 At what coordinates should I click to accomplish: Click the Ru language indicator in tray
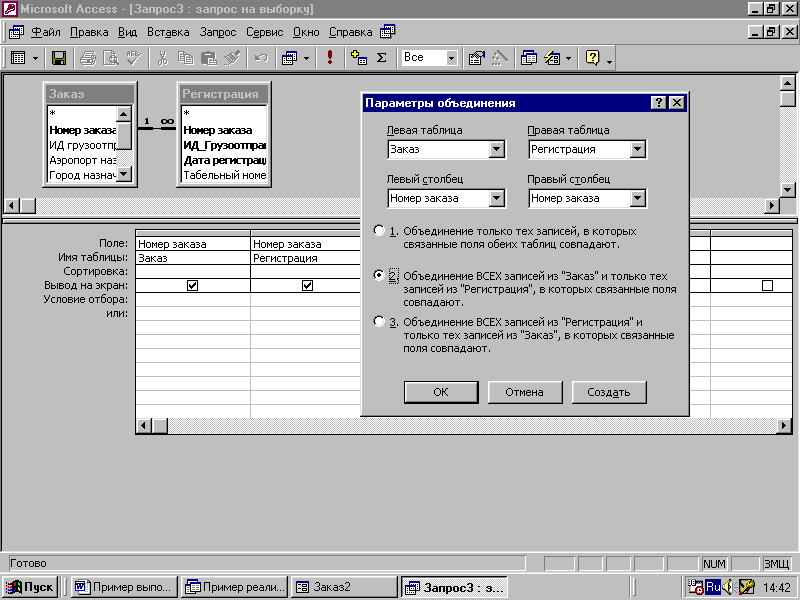pyautogui.click(x=713, y=587)
